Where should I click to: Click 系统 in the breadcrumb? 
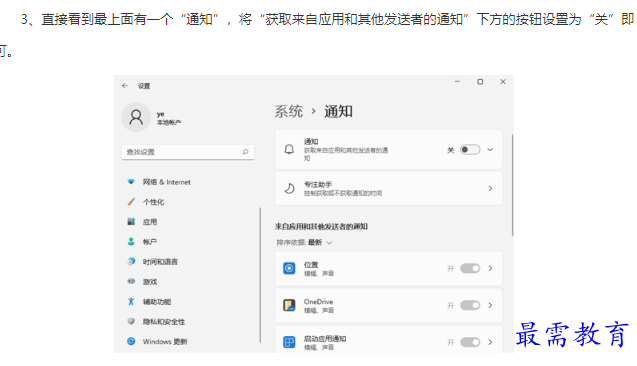288,111
